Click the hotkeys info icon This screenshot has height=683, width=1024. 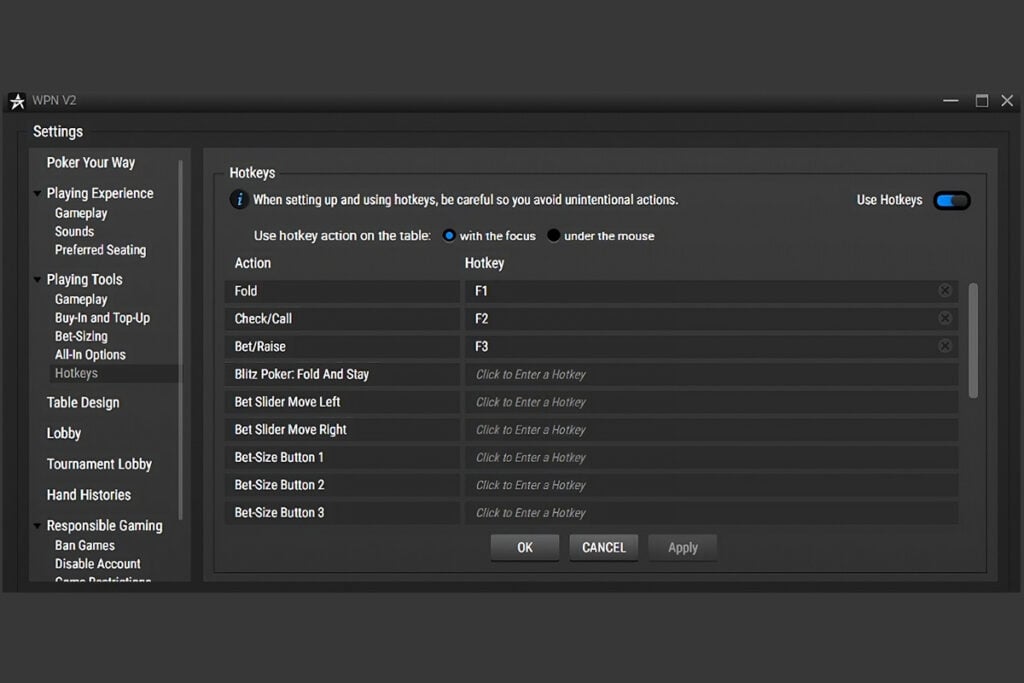point(239,200)
